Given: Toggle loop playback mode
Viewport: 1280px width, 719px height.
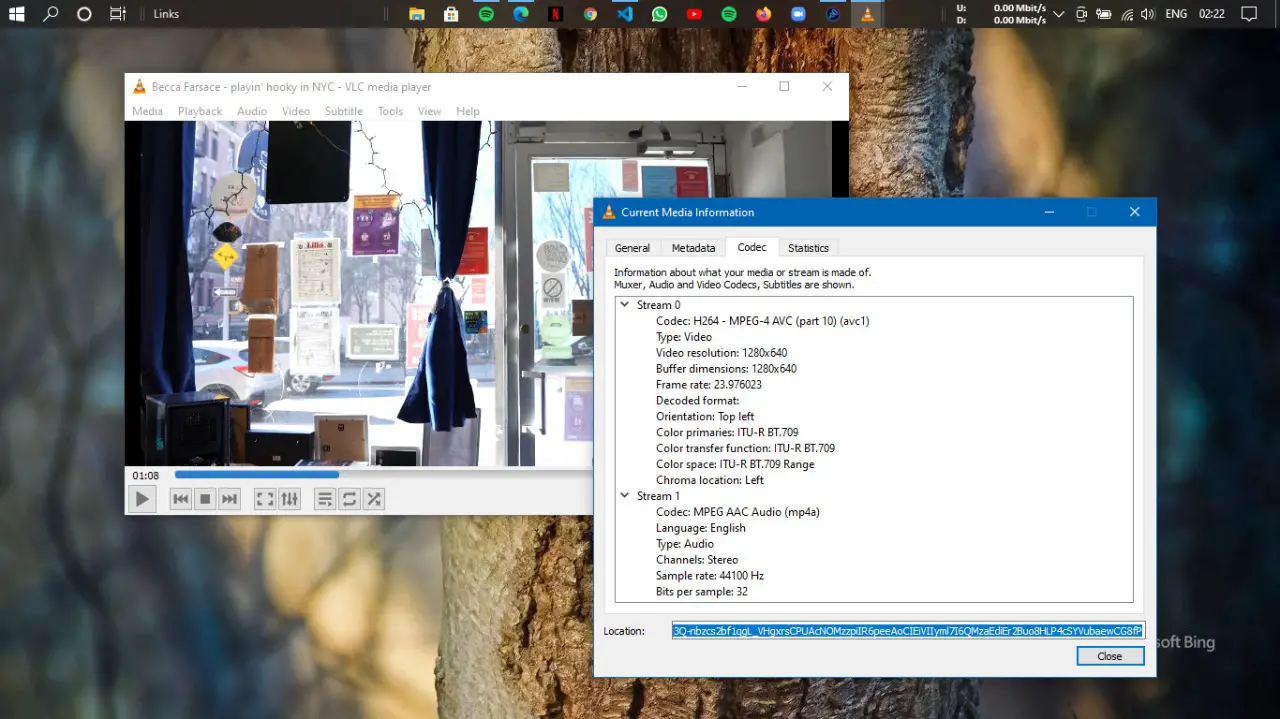Looking at the screenshot, I should [x=349, y=499].
